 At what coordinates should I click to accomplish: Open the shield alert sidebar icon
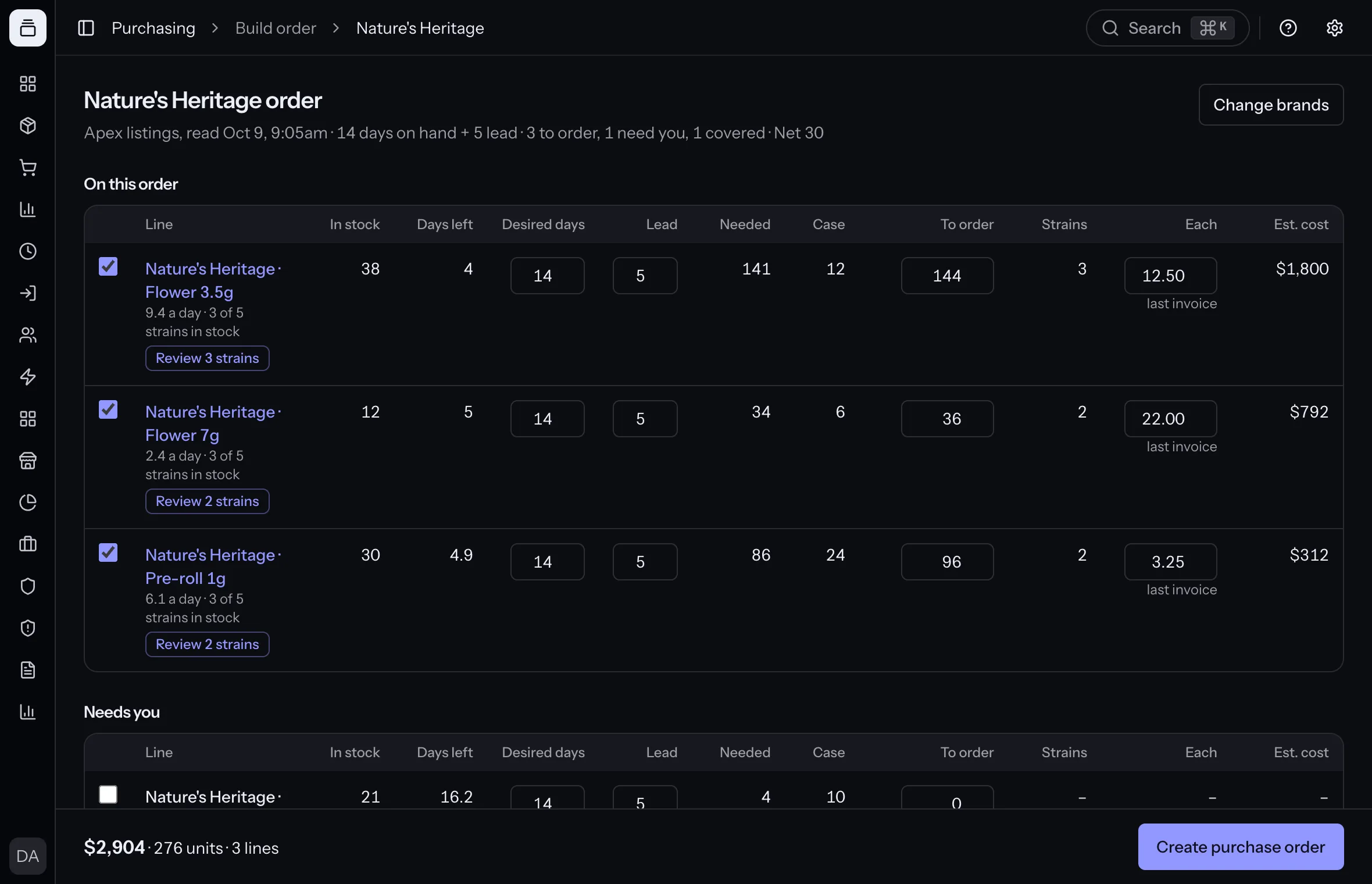point(28,628)
